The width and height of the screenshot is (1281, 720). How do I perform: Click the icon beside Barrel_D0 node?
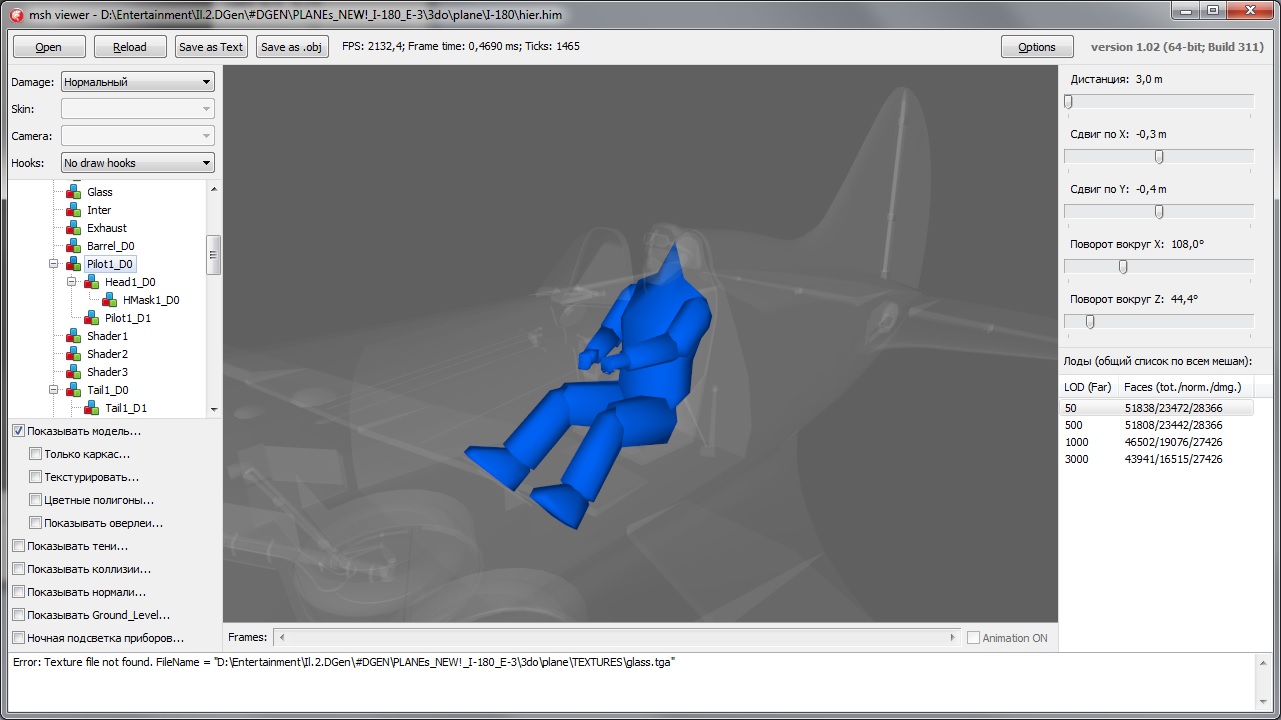[73, 246]
